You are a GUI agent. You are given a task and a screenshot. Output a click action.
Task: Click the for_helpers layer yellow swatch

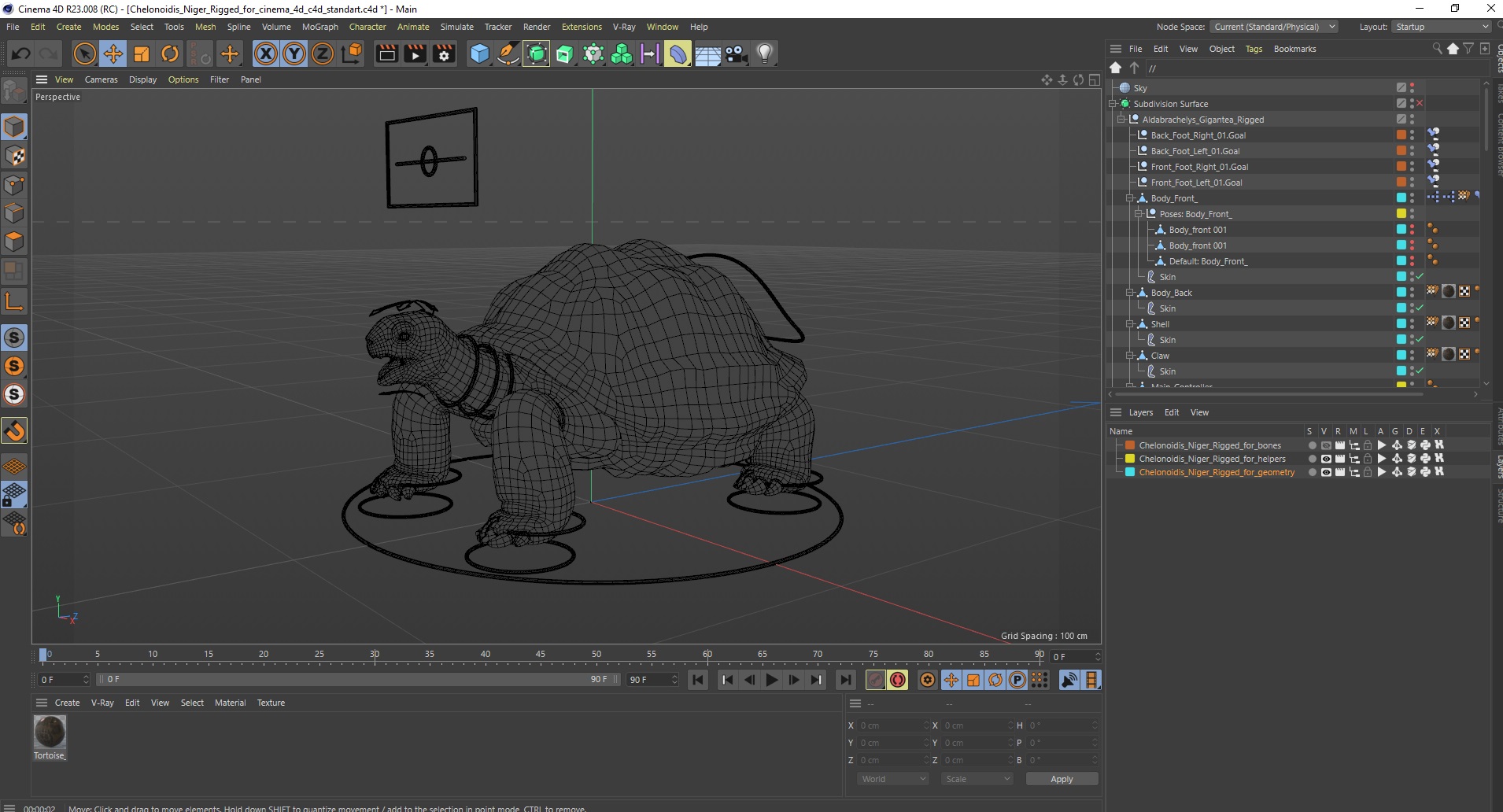click(x=1130, y=459)
